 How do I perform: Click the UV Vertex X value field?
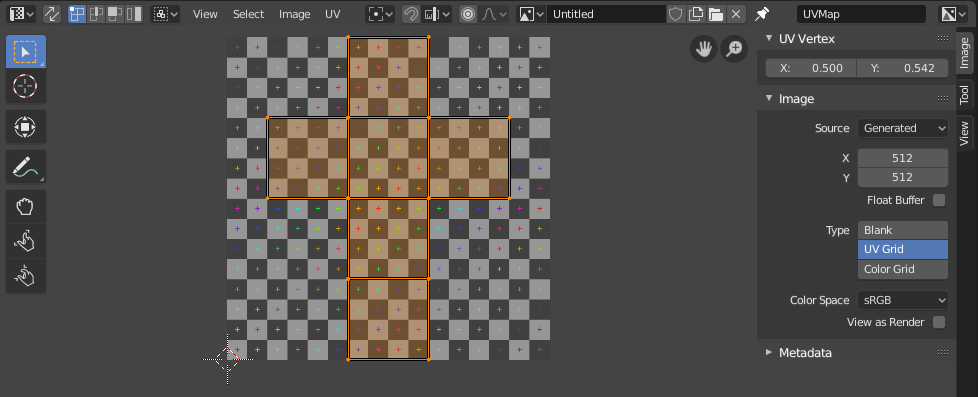[811, 68]
